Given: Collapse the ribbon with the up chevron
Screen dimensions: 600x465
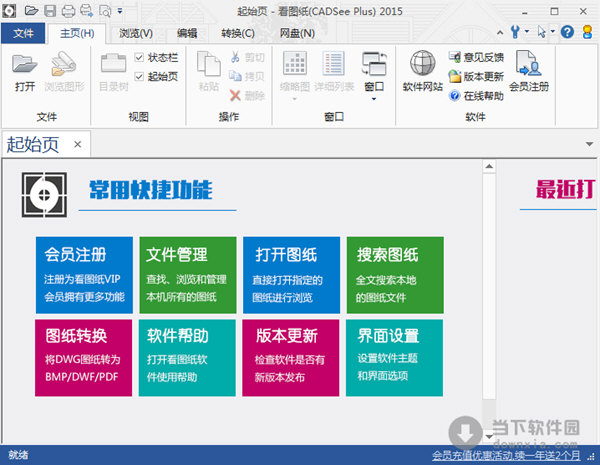Looking at the screenshot, I should pyautogui.click(x=500, y=33).
